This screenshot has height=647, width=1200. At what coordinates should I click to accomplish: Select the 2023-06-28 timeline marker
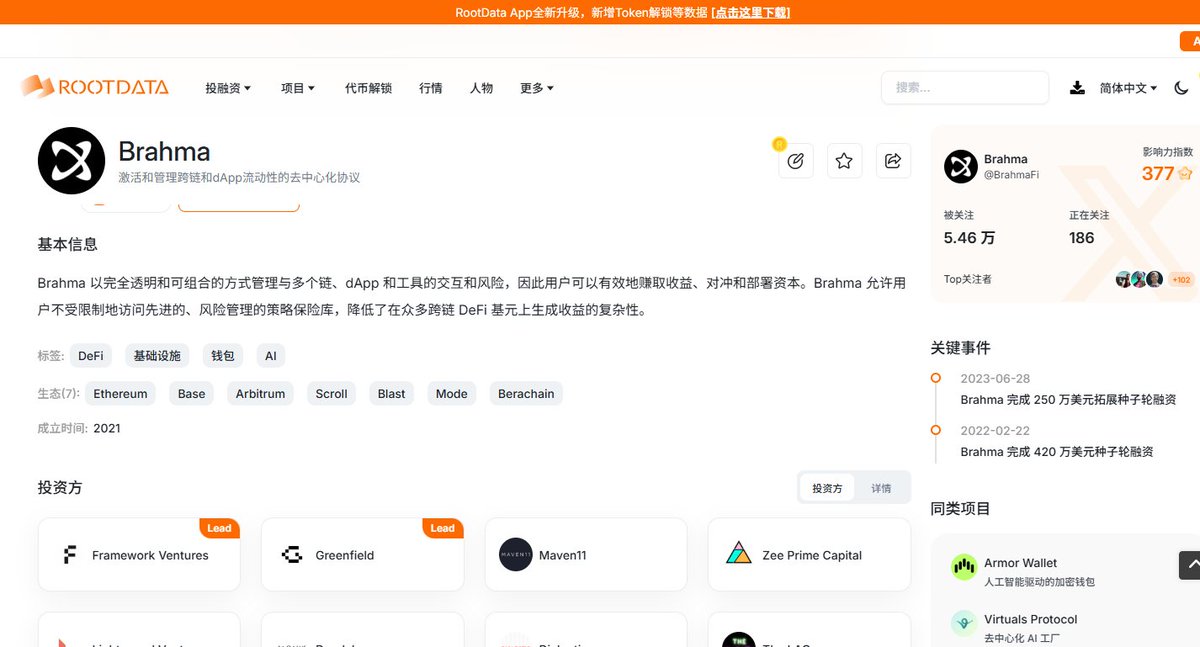tap(935, 378)
